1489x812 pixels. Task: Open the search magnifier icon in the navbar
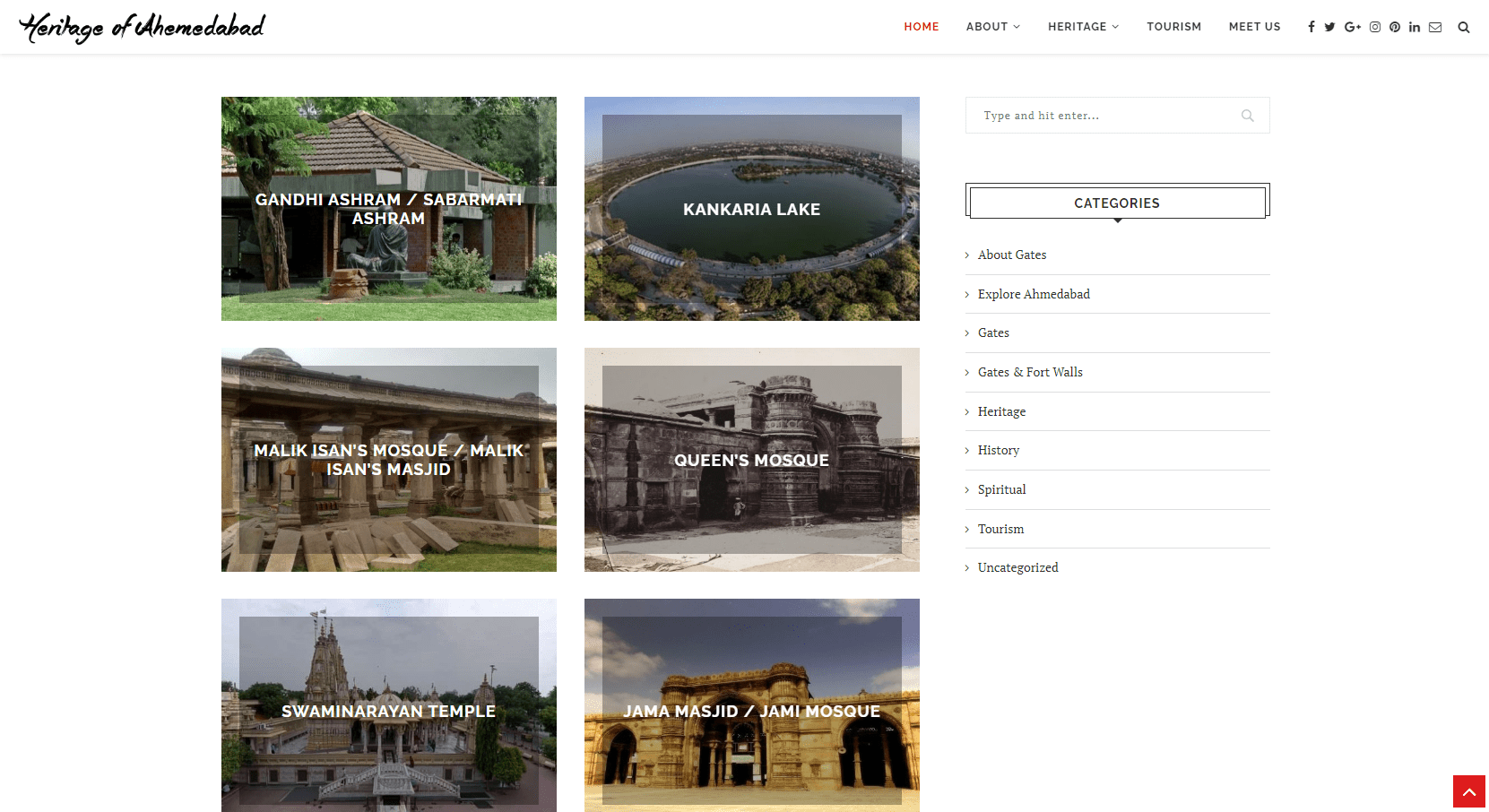coord(1464,27)
